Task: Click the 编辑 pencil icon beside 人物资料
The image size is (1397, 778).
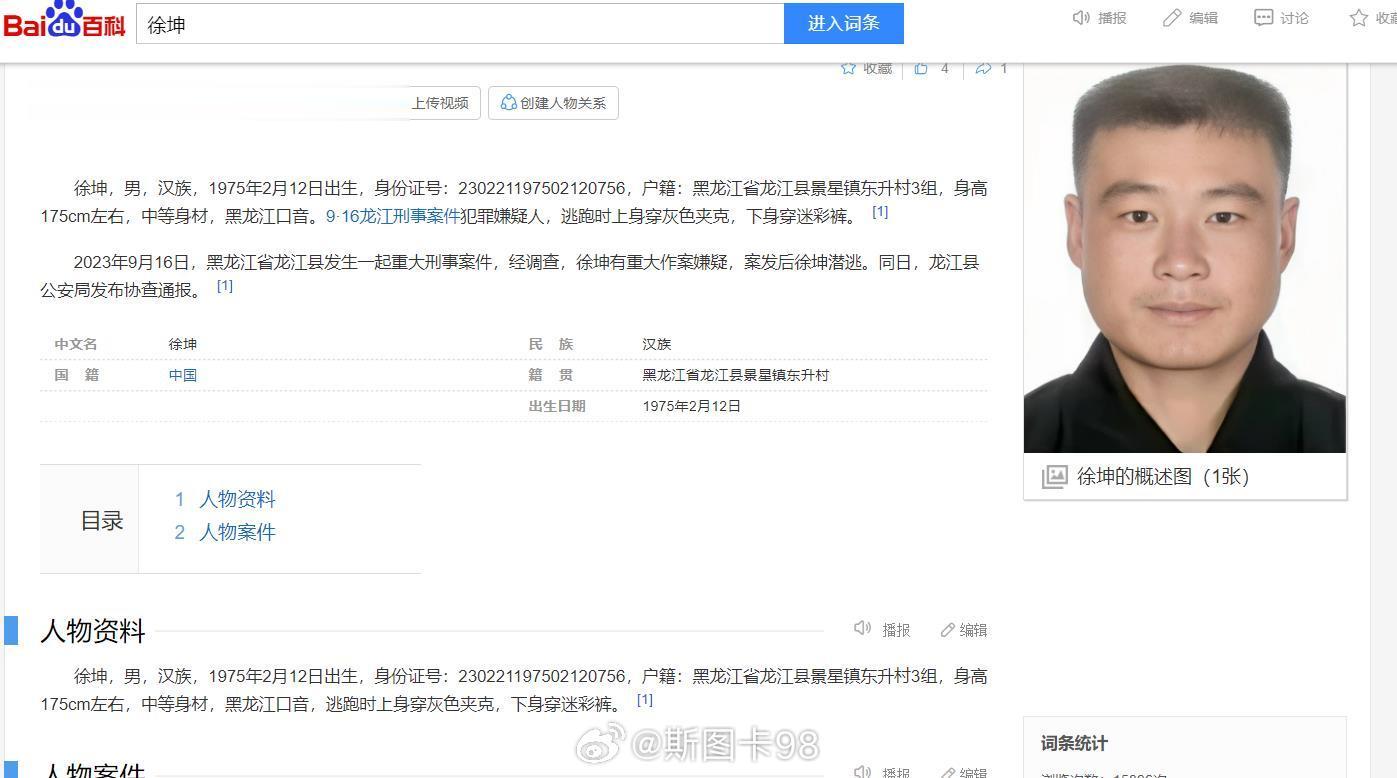Action: pos(948,630)
